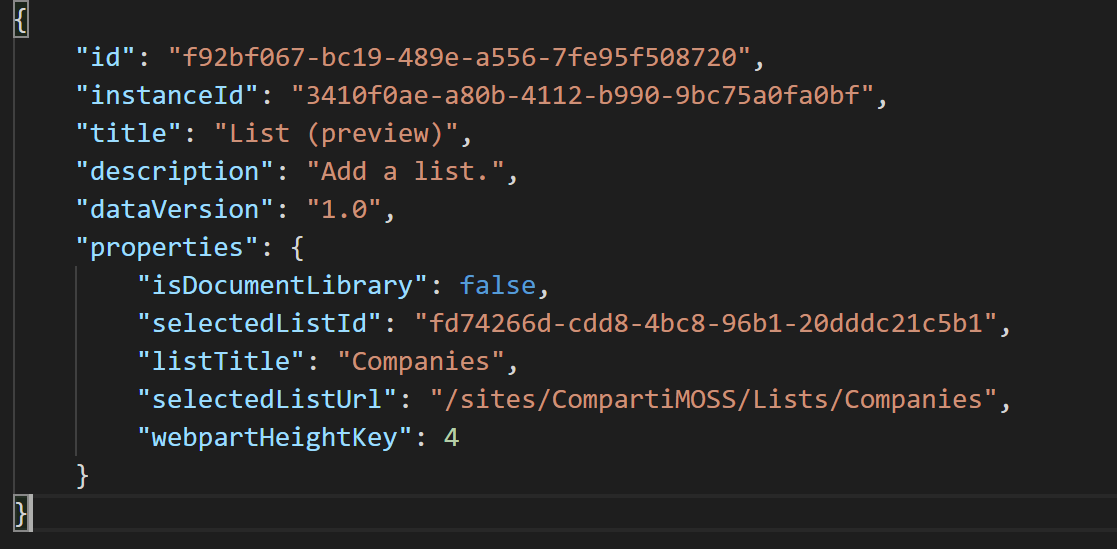Click the instanceId GUID value
Image resolution: width=1117 pixels, height=549 pixels.
tap(582, 96)
